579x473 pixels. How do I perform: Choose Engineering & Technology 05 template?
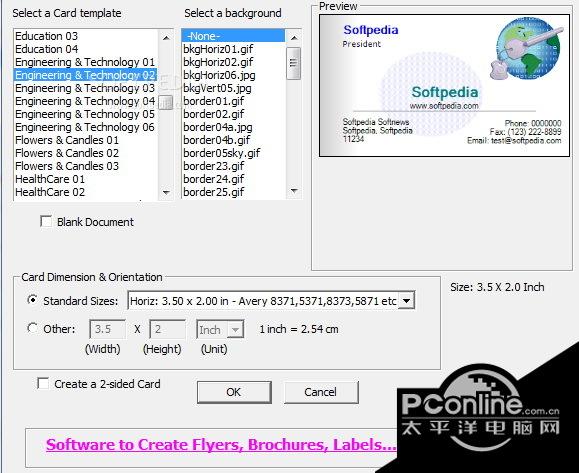pyautogui.click(x=85, y=114)
